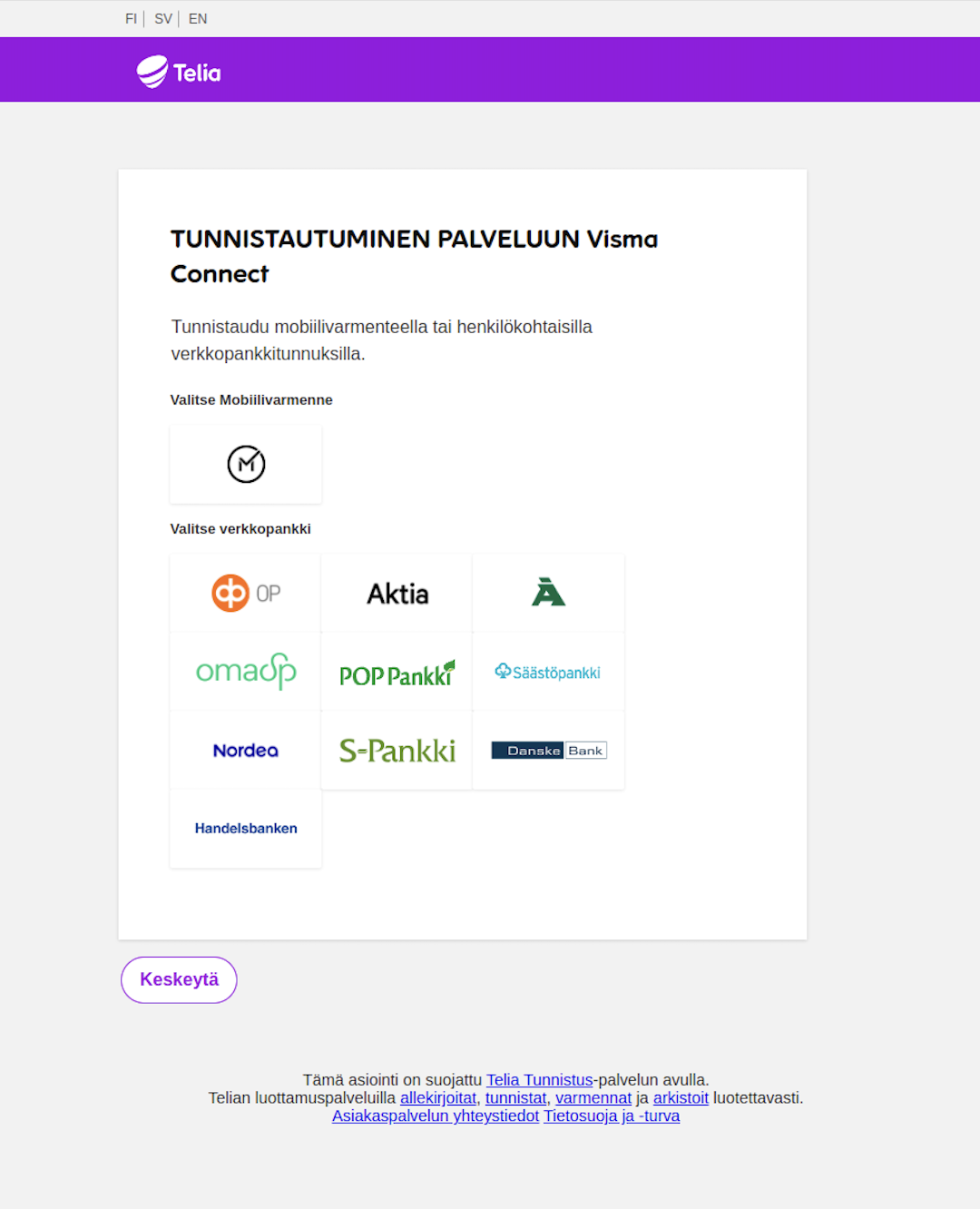The height and width of the screenshot is (1209, 980).
Task: Choose the OmaSp bank logo
Action: coord(246,672)
